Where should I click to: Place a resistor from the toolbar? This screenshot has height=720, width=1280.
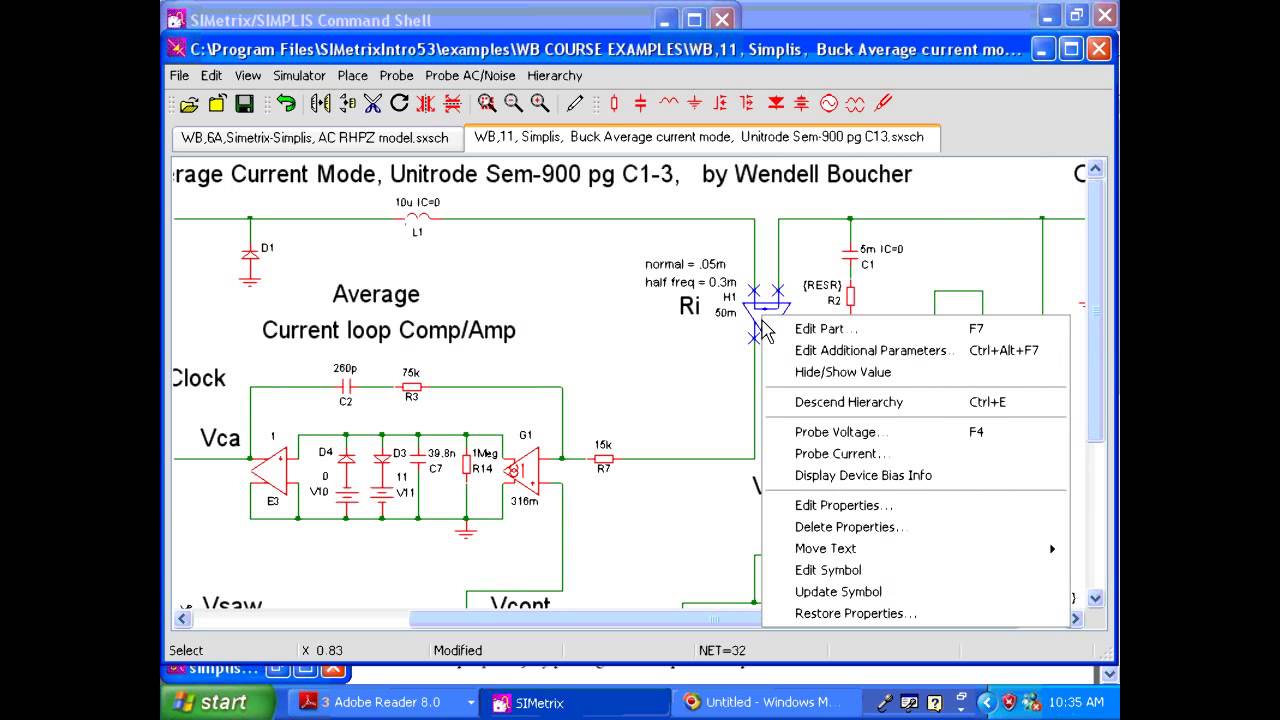point(614,103)
